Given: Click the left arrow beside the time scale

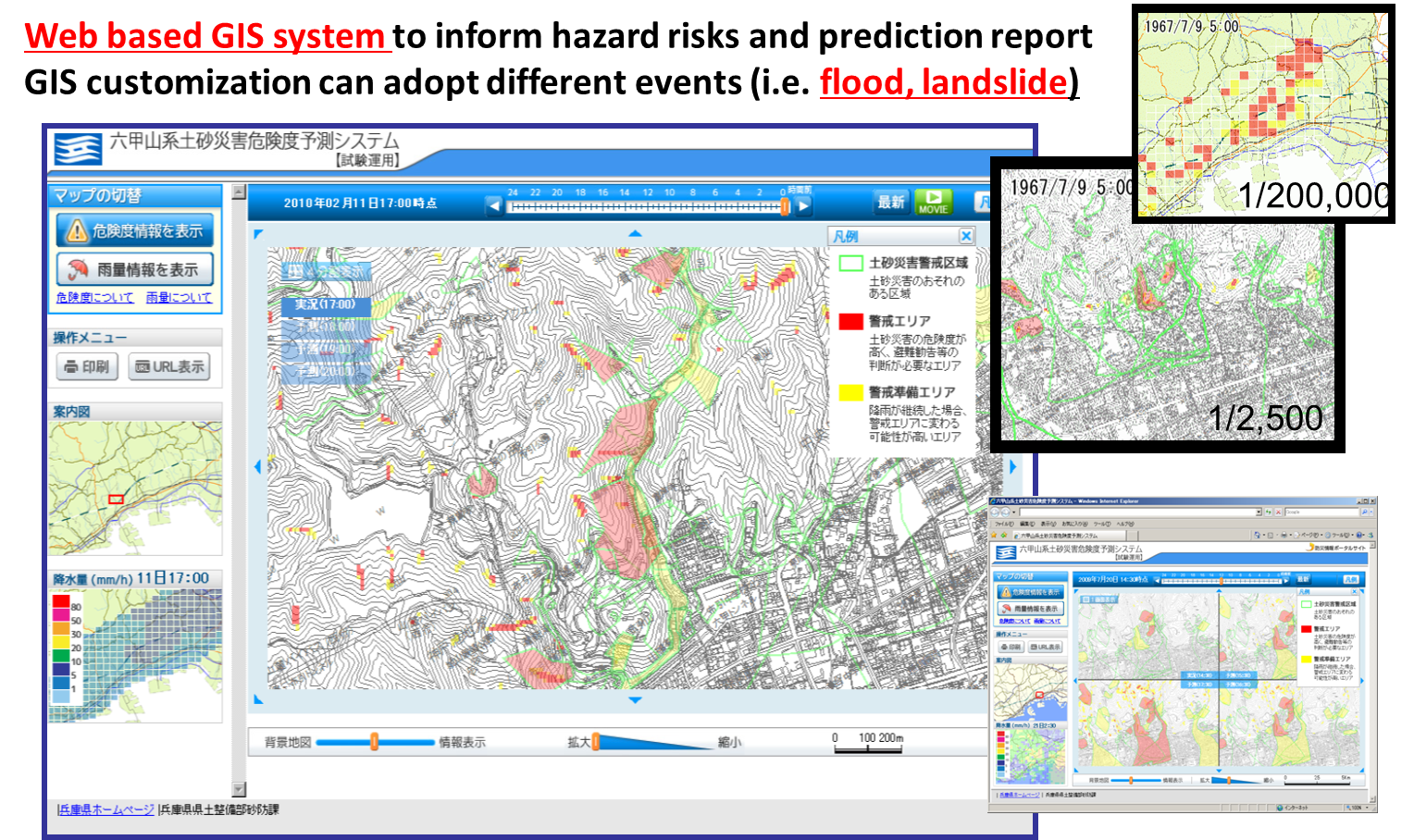Looking at the screenshot, I should pyautogui.click(x=495, y=204).
